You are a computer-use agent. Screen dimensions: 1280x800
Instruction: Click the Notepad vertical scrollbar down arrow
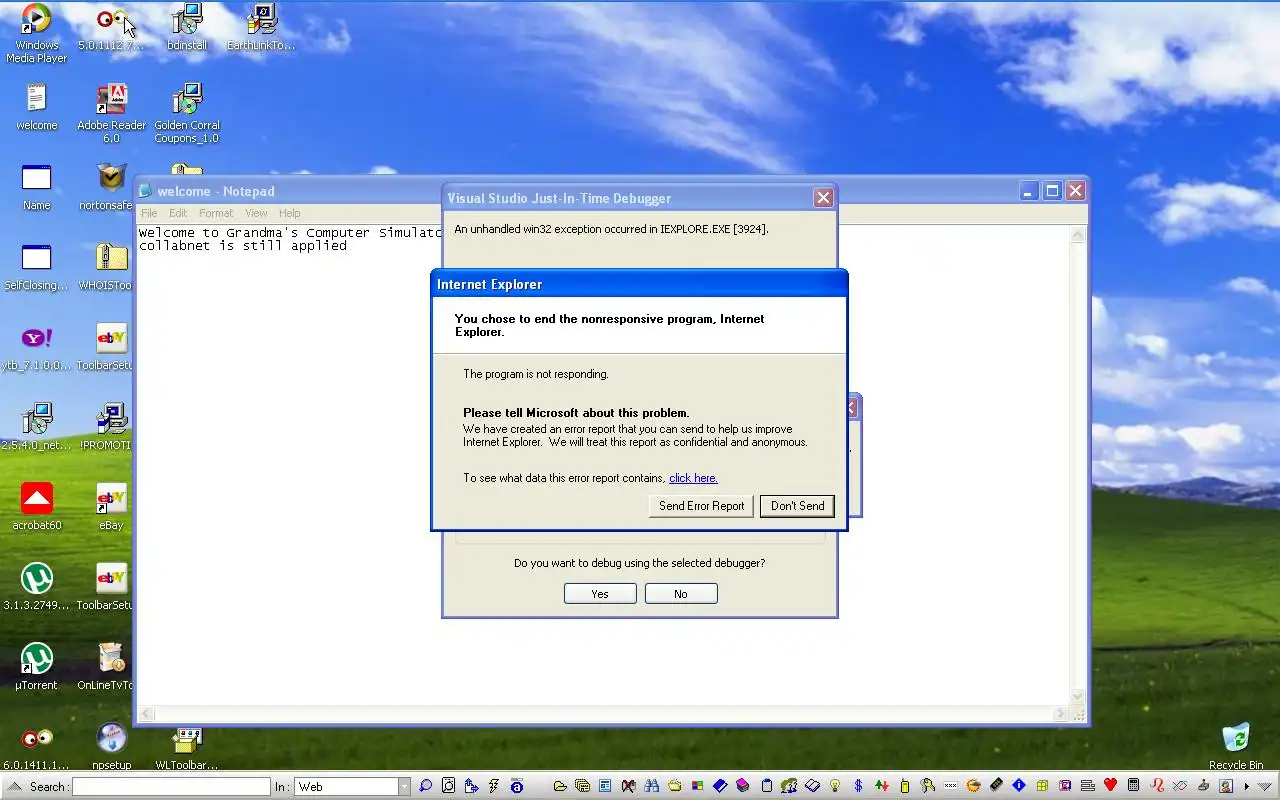1078,697
